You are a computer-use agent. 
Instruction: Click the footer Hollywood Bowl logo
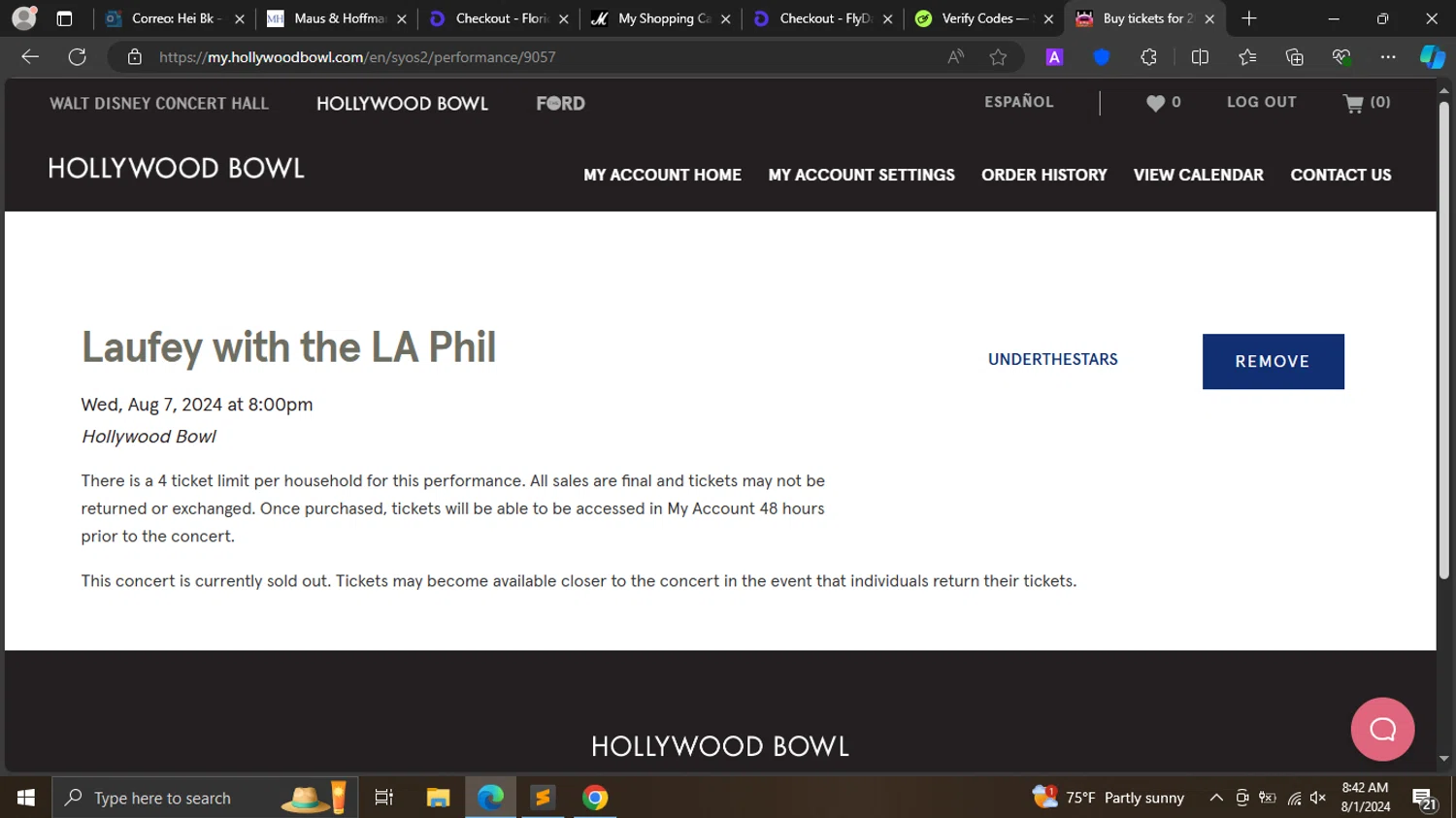point(719,746)
